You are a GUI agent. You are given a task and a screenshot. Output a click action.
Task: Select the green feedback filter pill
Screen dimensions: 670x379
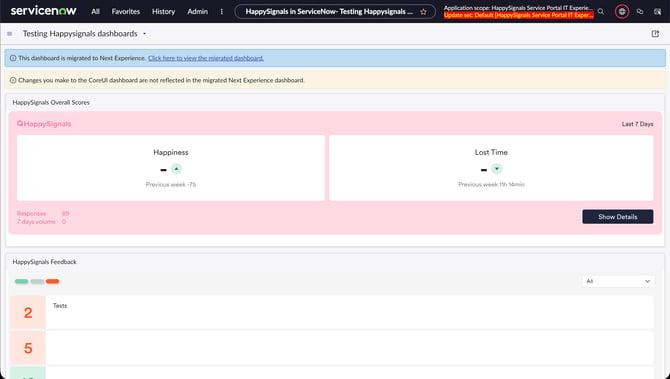click(21, 282)
